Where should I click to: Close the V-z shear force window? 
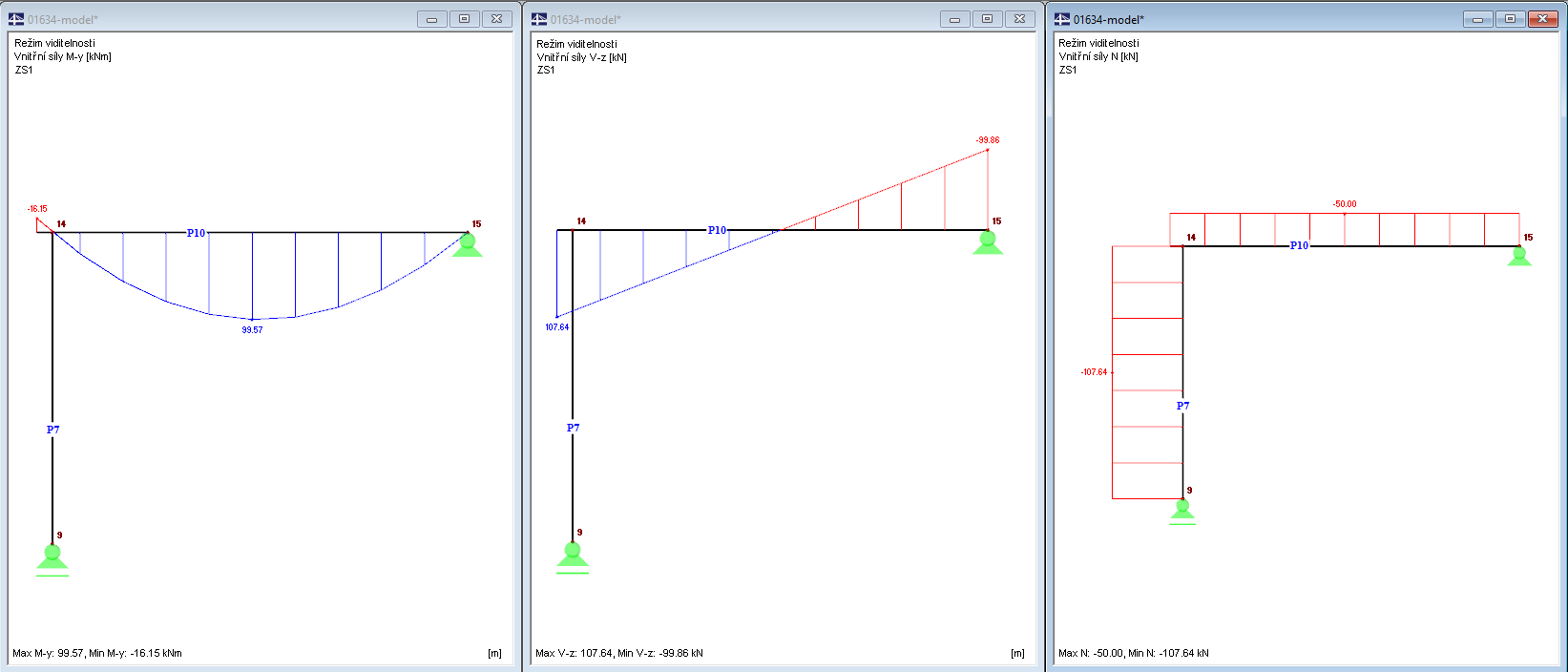tap(1020, 19)
